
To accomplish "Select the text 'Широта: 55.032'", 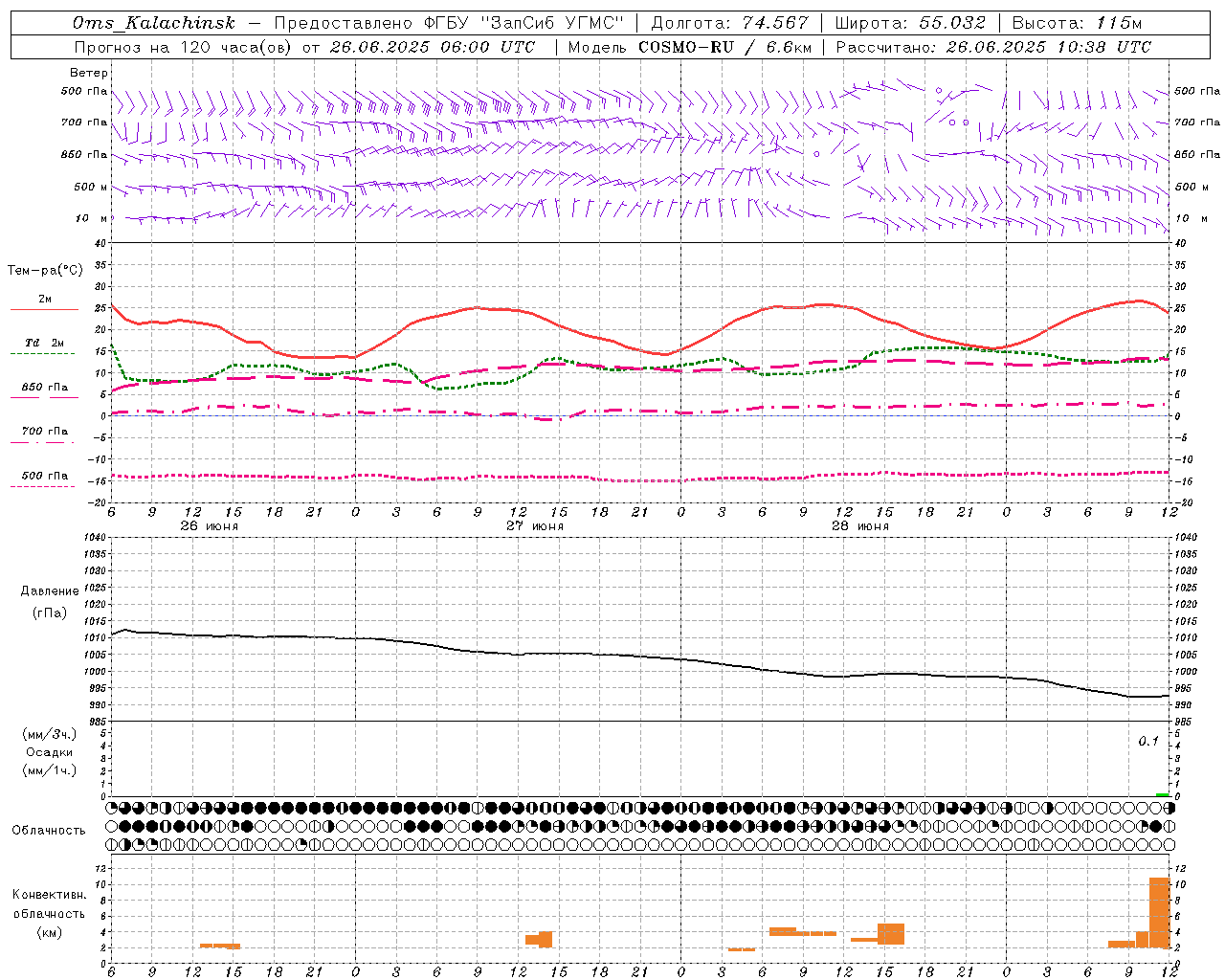I will [910, 23].
